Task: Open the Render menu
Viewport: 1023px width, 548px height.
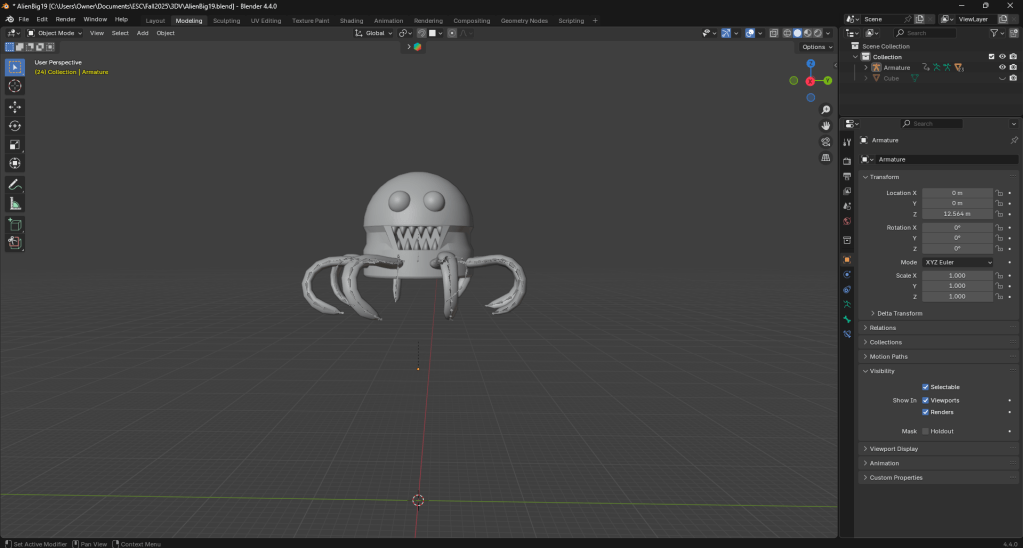Action: pyautogui.click(x=65, y=19)
